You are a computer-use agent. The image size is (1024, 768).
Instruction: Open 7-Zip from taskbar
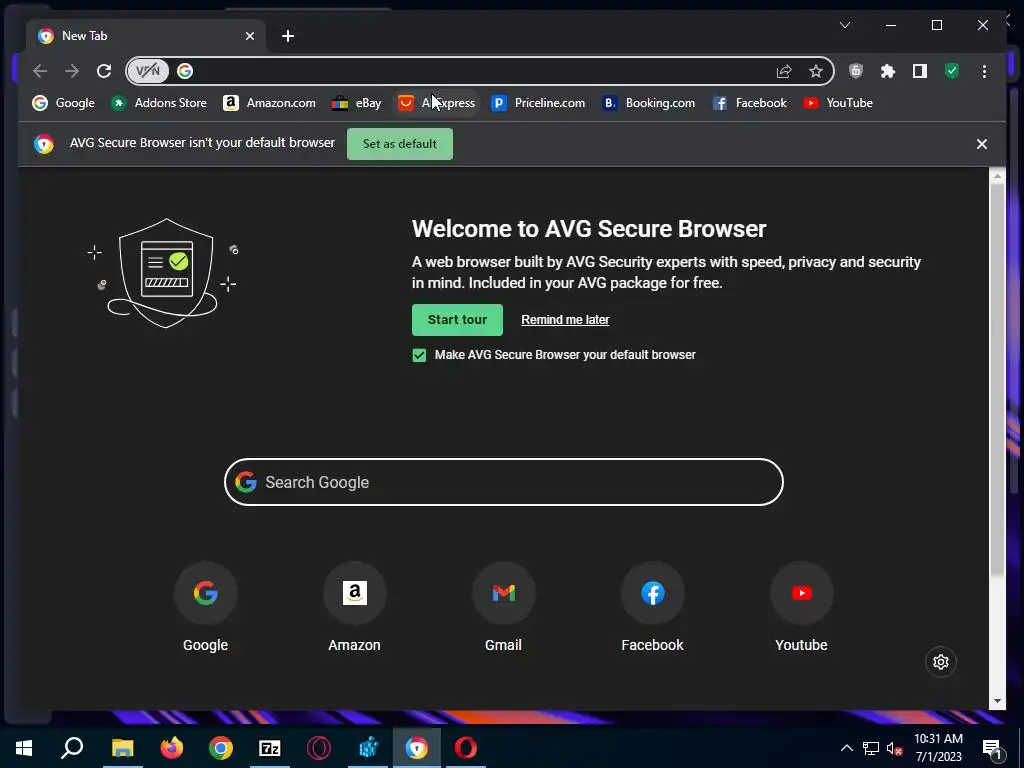pyautogui.click(x=270, y=748)
